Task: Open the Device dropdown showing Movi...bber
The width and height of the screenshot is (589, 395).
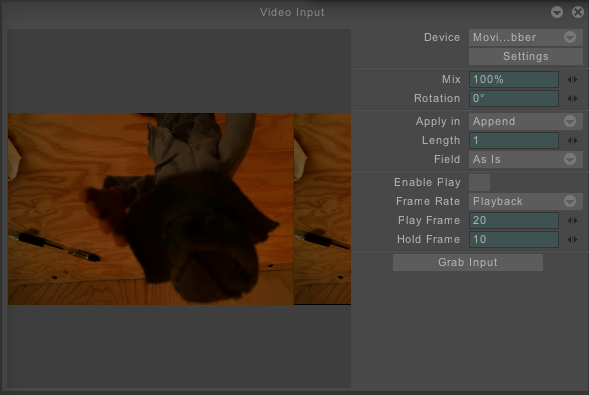Action: click(x=526, y=37)
